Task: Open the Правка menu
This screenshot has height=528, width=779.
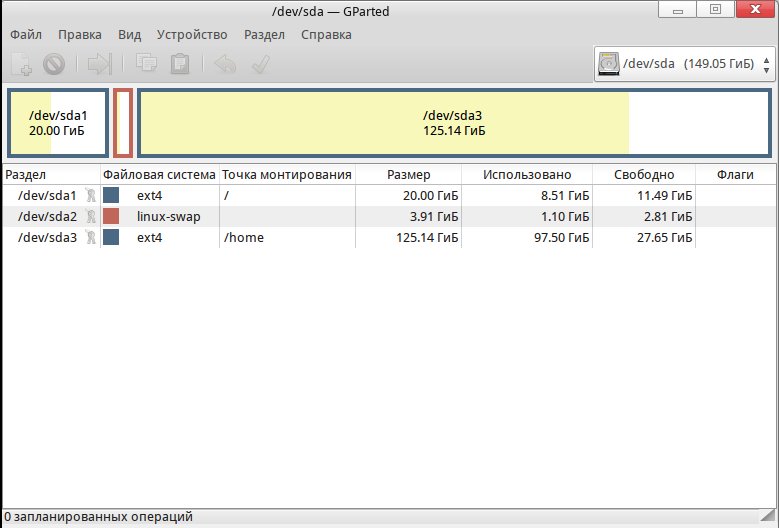Action: coord(80,35)
